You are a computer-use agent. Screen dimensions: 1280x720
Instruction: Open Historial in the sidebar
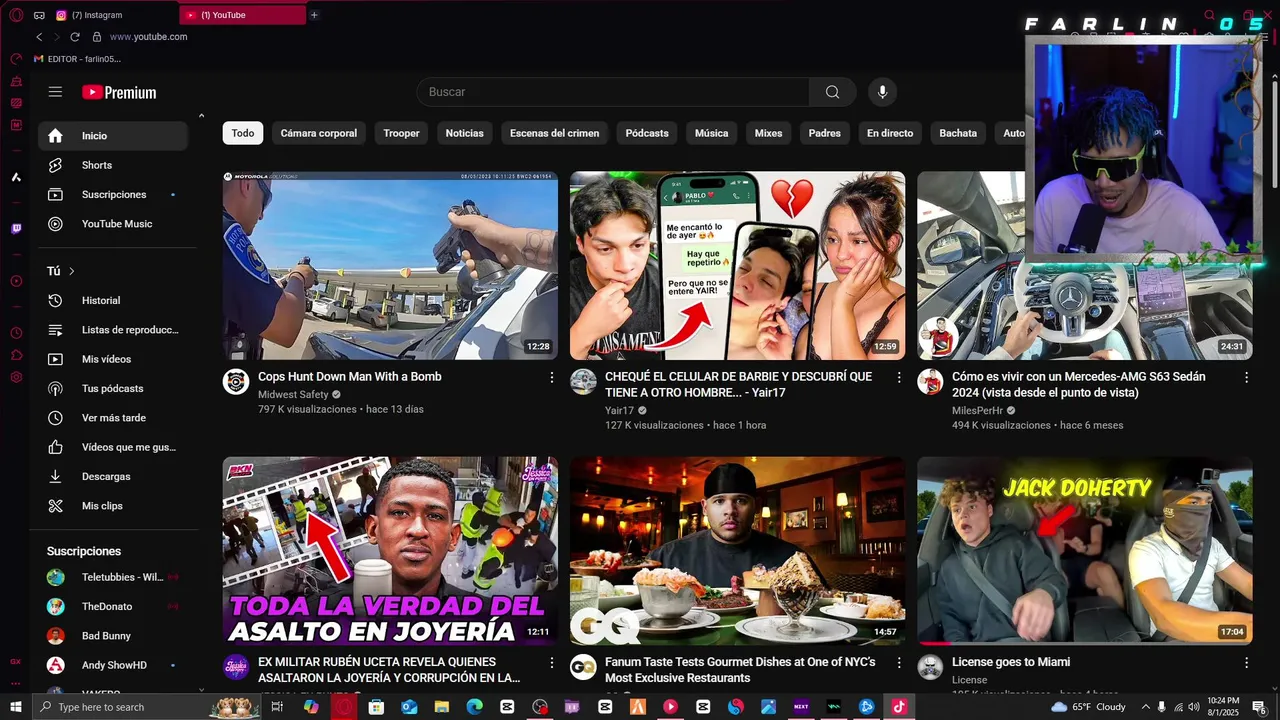(113, 300)
